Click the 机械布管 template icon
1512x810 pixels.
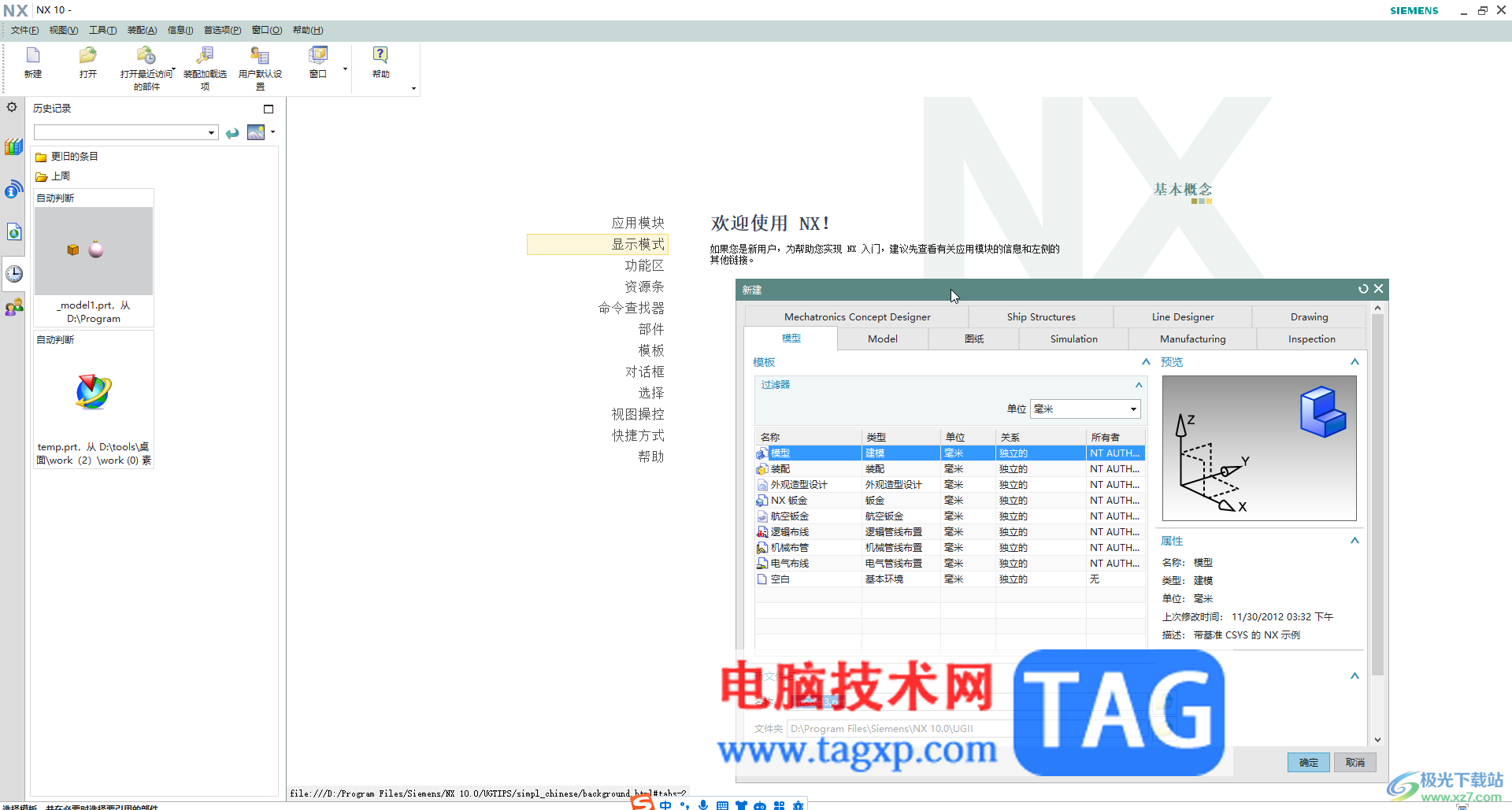click(x=762, y=548)
